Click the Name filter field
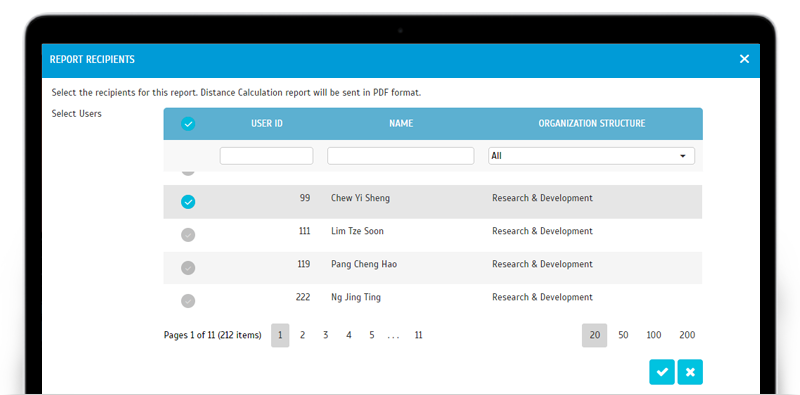This screenshot has width=800, height=395. (x=401, y=156)
